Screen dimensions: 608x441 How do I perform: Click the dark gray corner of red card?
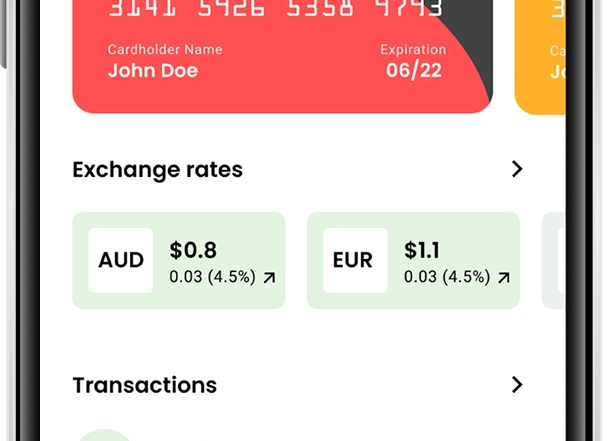(477, 40)
